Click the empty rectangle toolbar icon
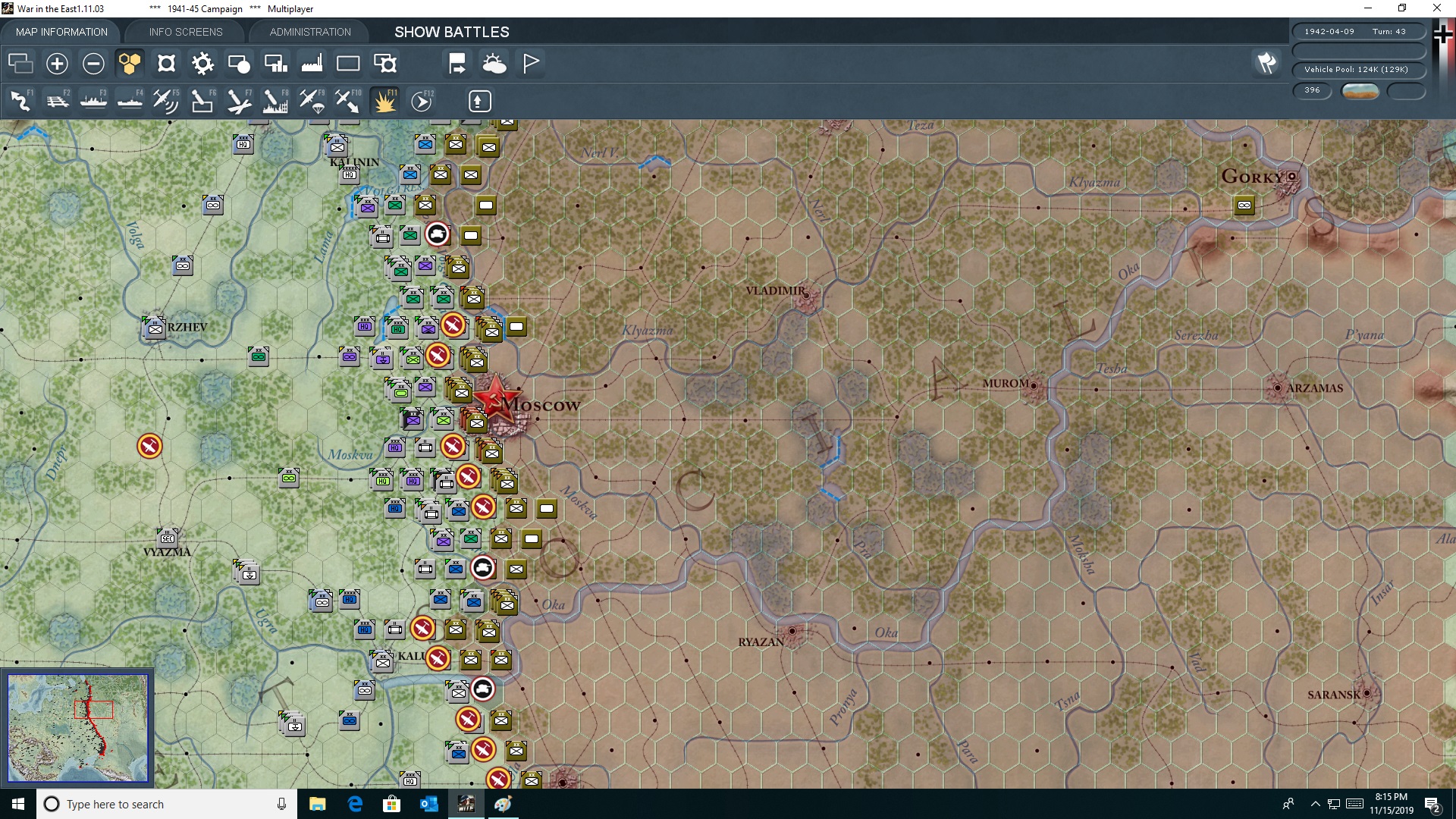The width and height of the screenshot is (1456, 819). click(x=348, y=64)
